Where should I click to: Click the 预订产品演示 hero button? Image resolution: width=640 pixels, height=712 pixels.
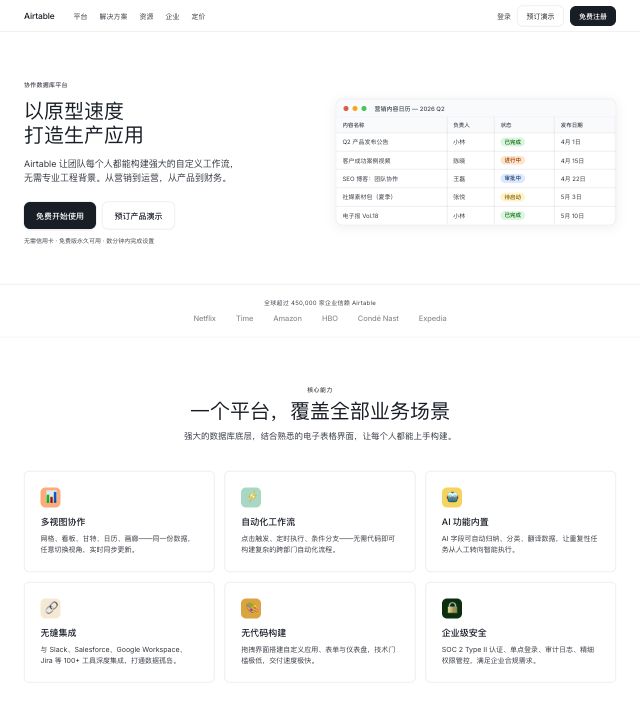click(138, 216)
